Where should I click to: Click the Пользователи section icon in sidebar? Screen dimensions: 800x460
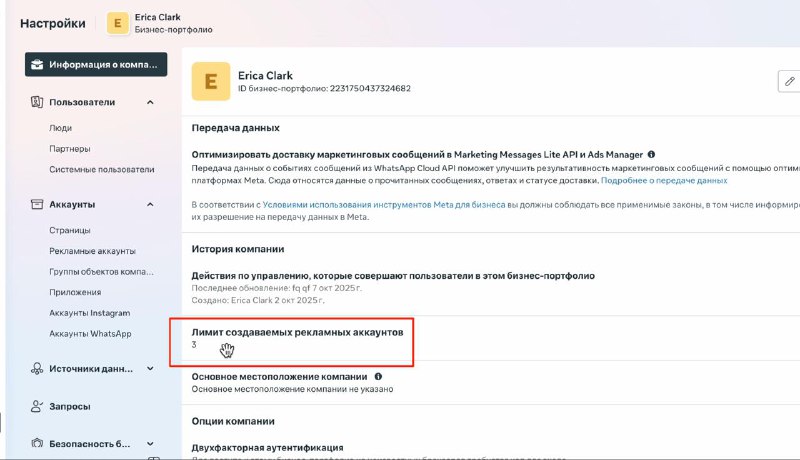[x=37, y=102]
